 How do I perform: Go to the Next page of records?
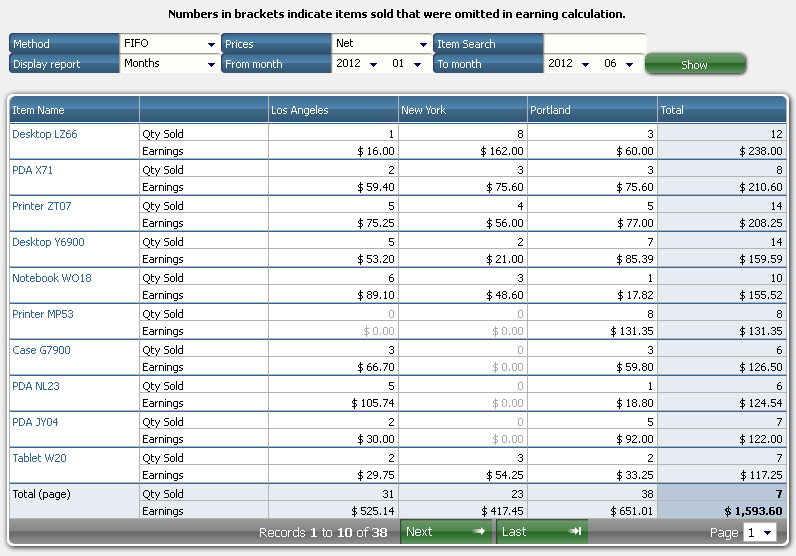click(x=445, y=532)
